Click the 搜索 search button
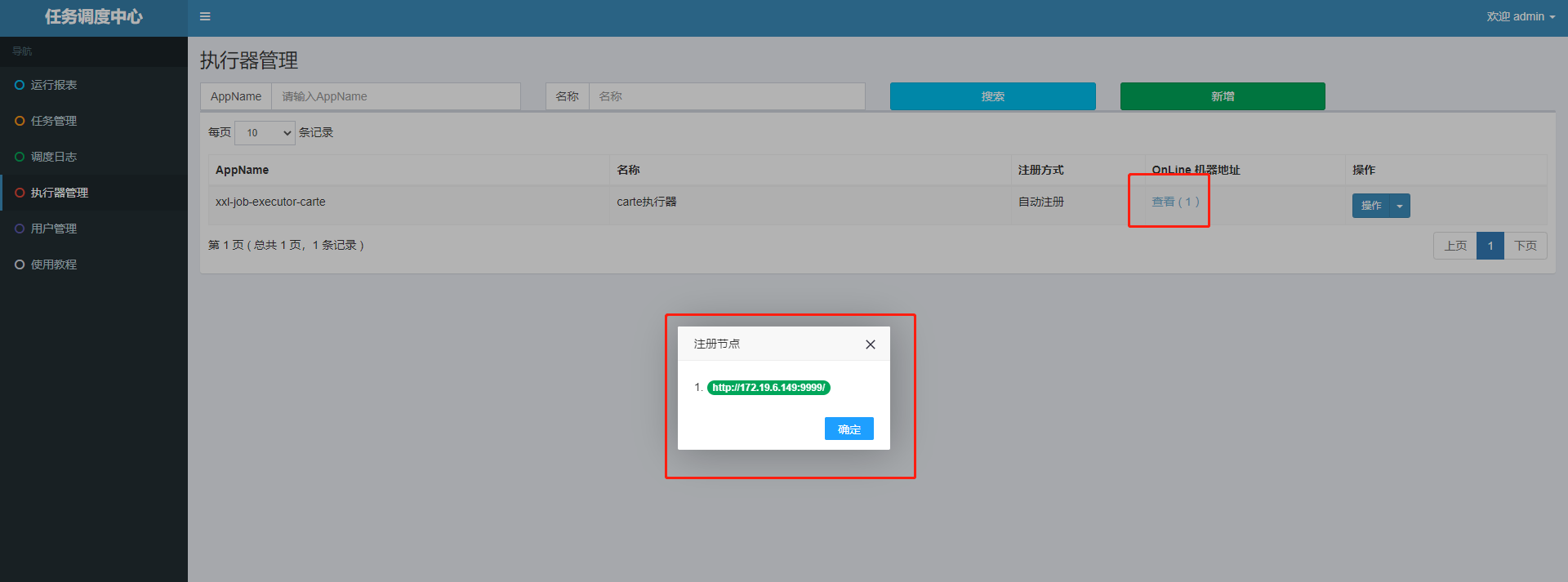The image size is (1568, 582). (993, 96)
